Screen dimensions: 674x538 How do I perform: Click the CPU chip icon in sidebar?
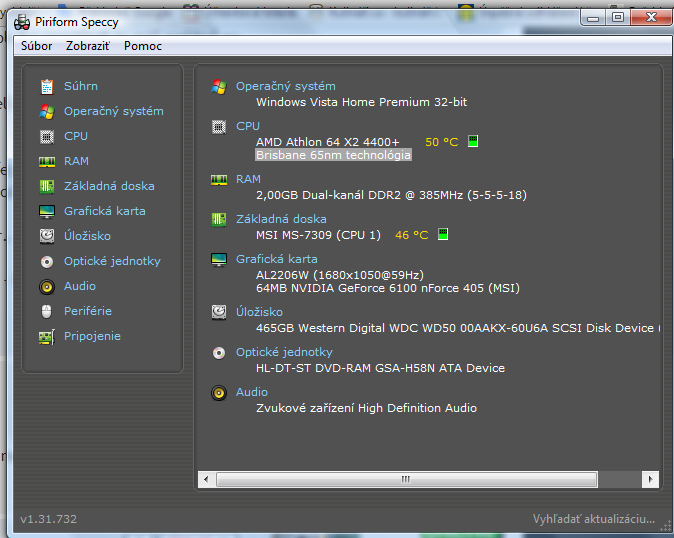47,137
